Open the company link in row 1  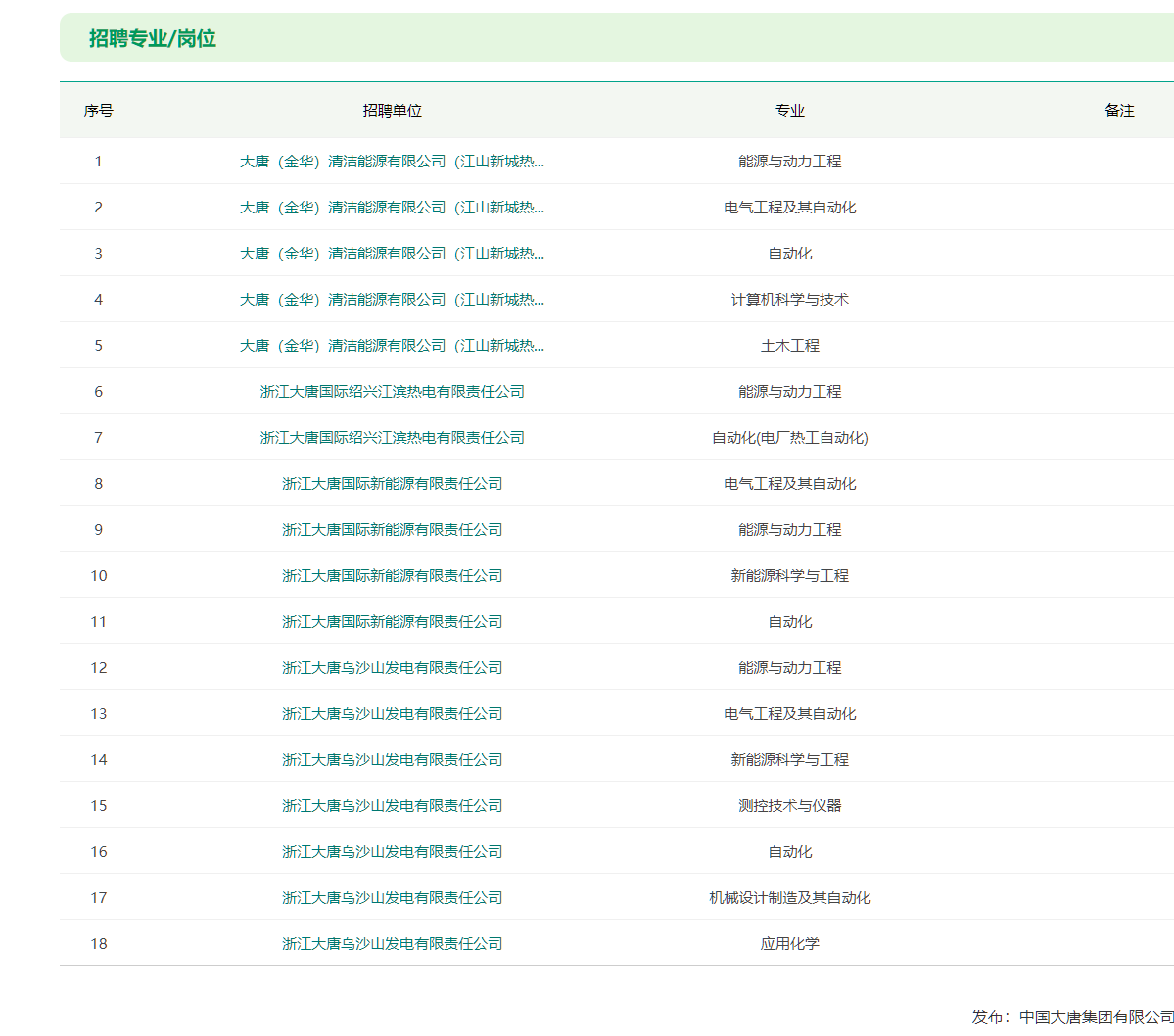pyautogui.click(x=392, y=162)
